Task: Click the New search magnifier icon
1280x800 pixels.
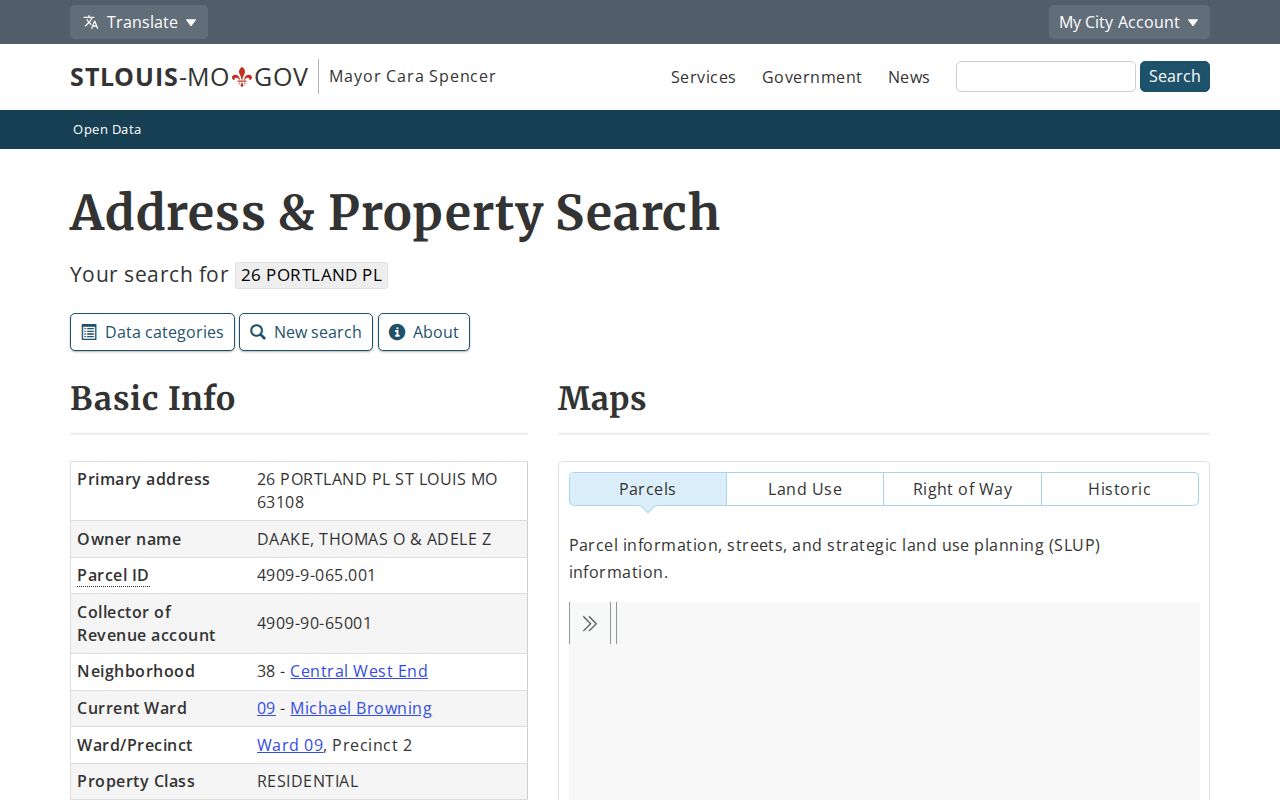Action: pos(258,332)
